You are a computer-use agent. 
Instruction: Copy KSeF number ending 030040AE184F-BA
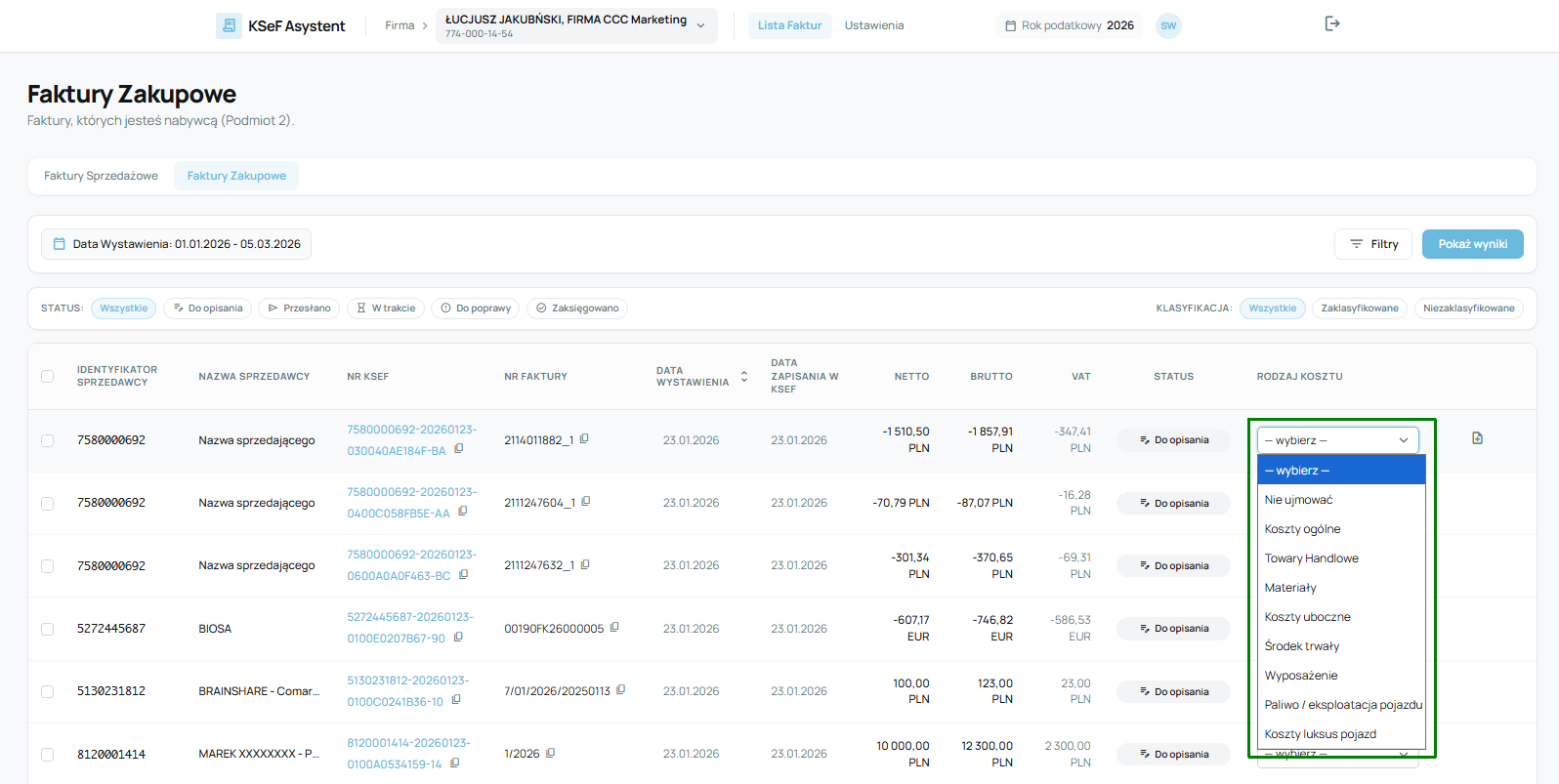[459, 449]
